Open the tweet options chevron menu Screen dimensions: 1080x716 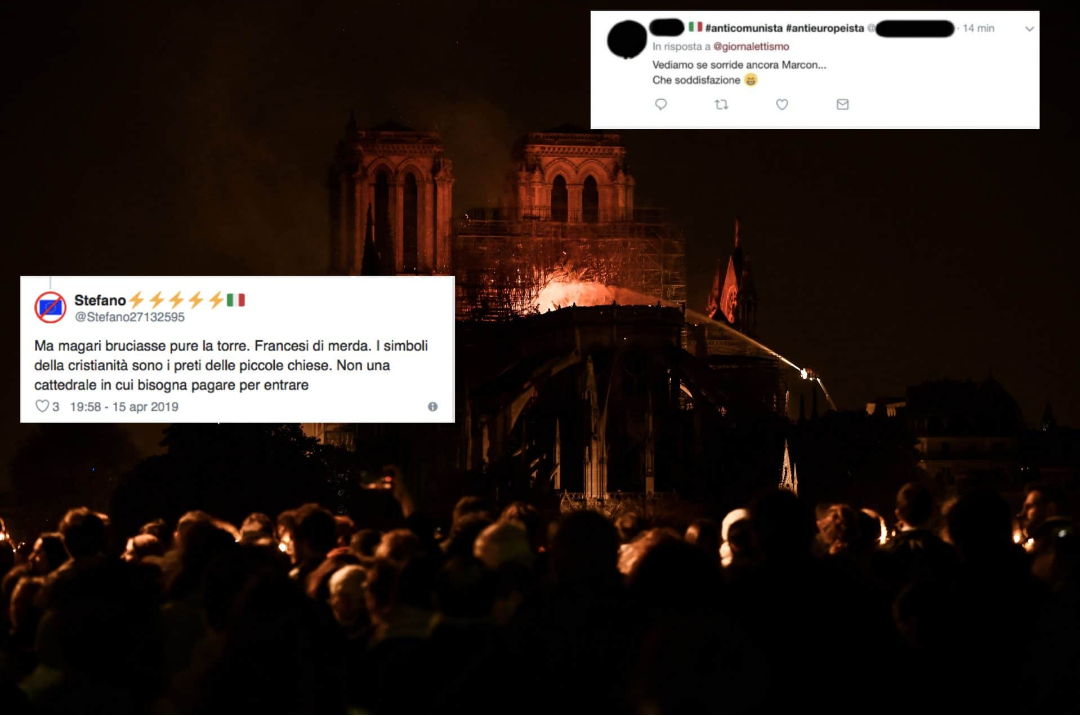click(x=1029, y=29)
